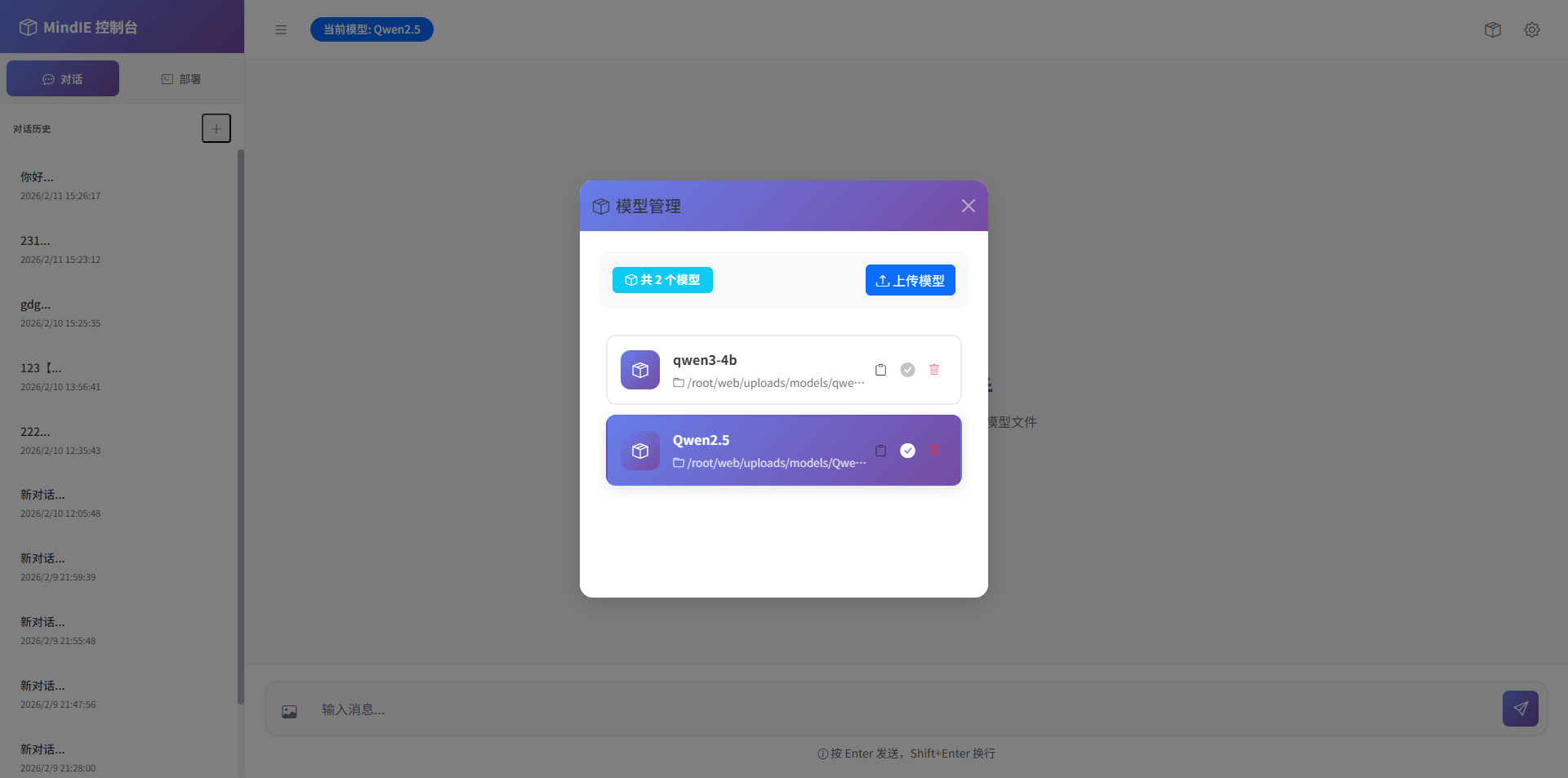Send message with paper plane button
The width and height of the screenshot is (1568, 778).
coord(1521,709)
